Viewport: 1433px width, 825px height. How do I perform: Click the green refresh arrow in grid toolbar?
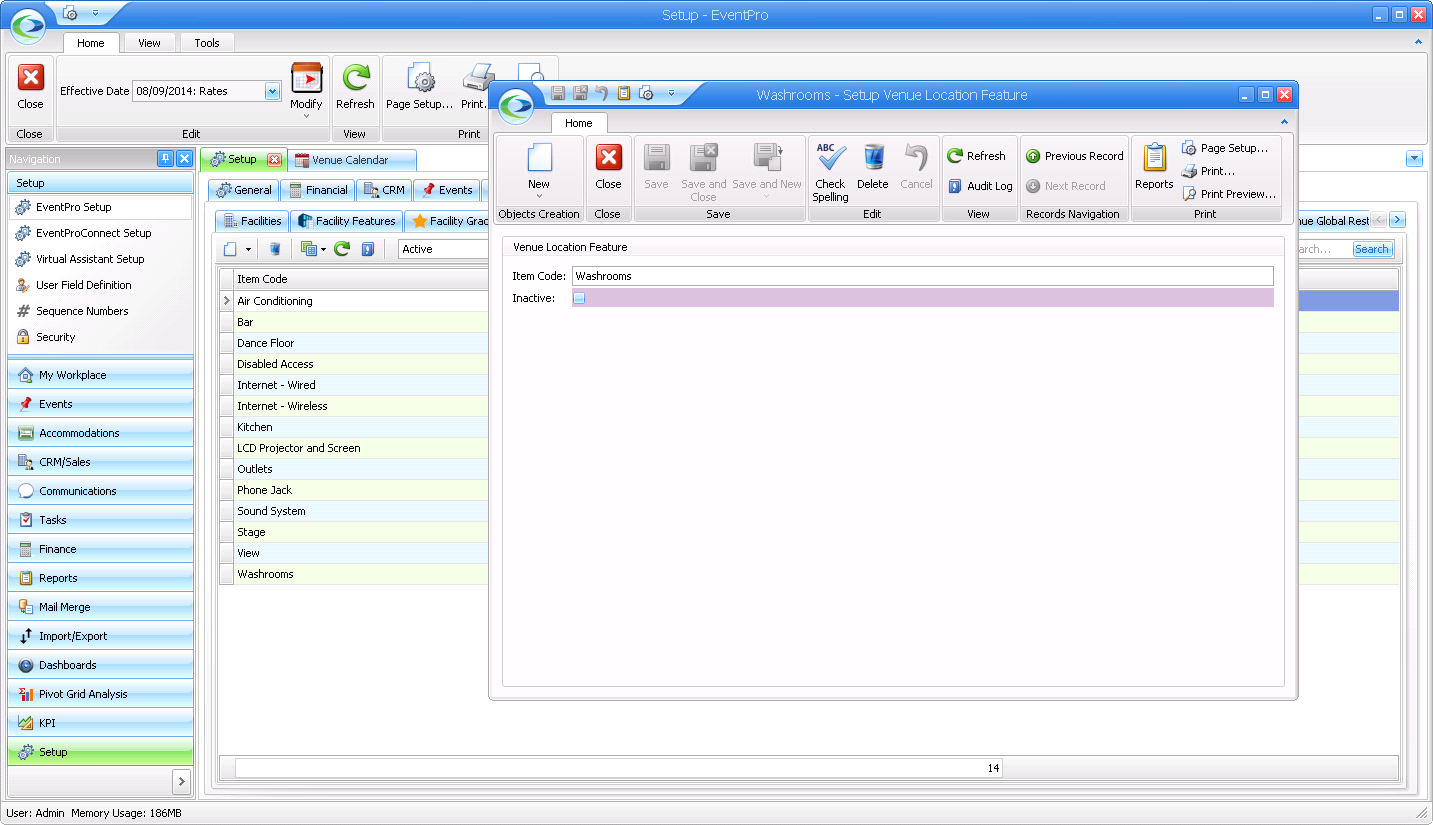point(342,249)
